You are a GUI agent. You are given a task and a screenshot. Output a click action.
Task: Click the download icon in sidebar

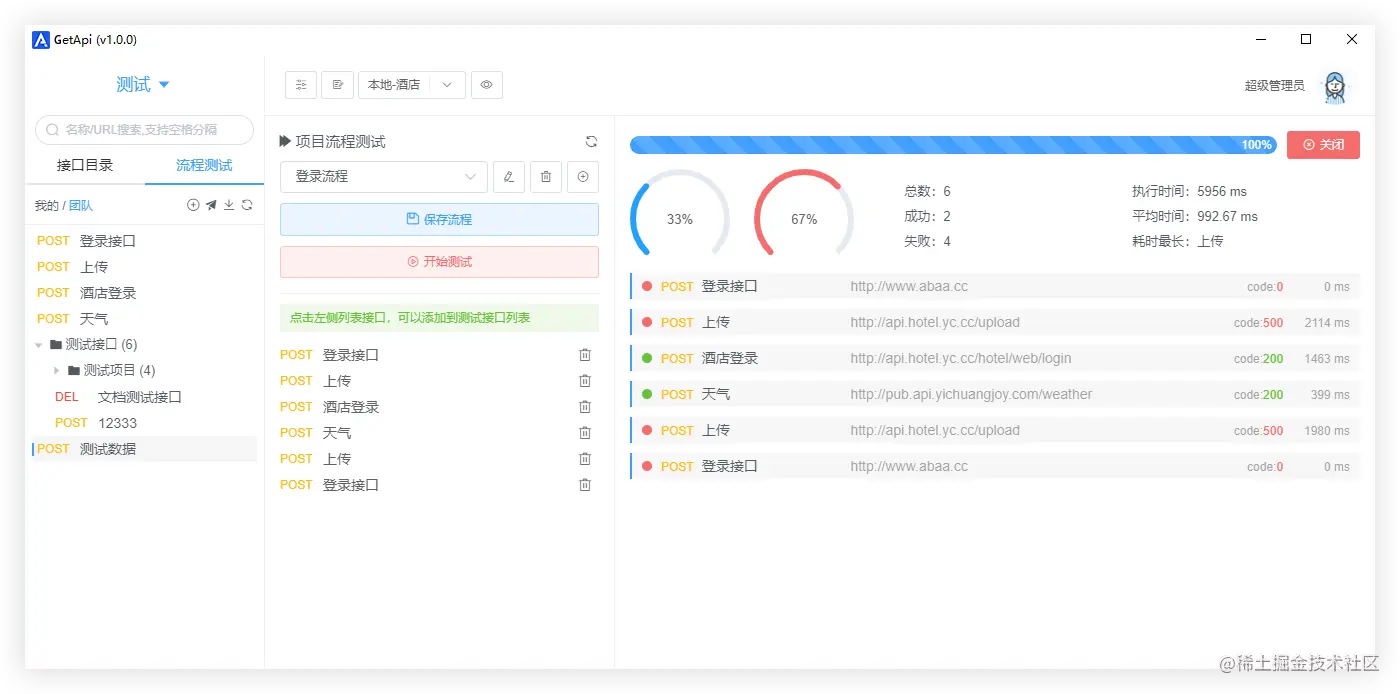[229, 205]
